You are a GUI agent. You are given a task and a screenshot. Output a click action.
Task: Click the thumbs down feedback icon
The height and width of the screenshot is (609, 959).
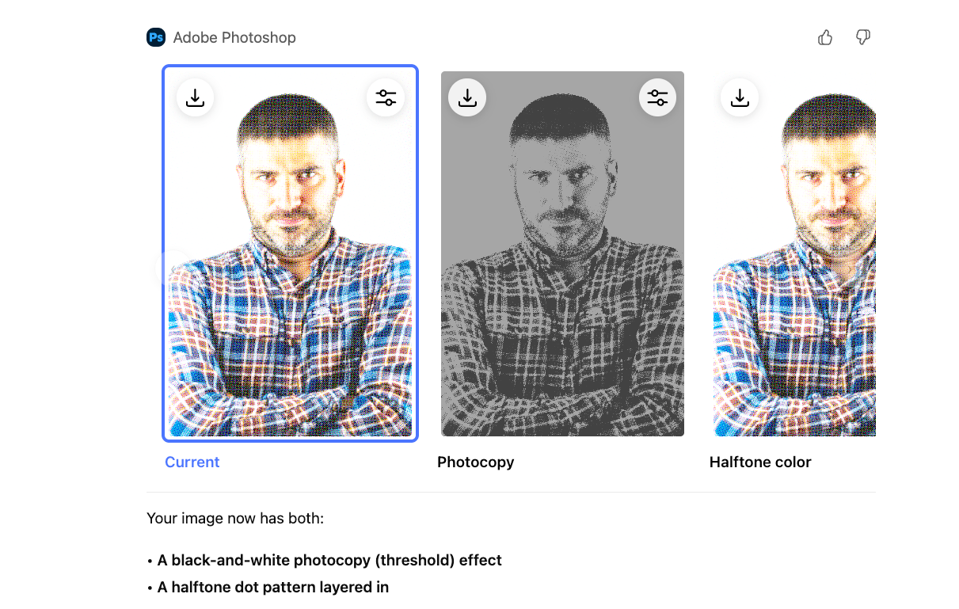tap(863, 37)
